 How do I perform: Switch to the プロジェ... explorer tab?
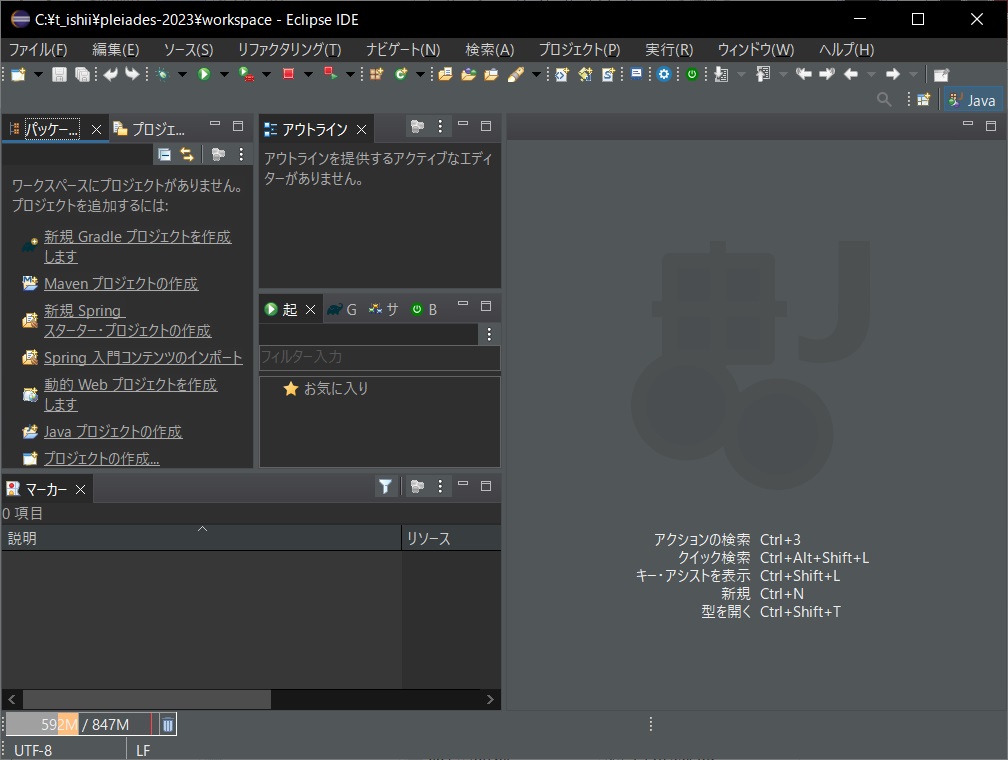(150, 129)
